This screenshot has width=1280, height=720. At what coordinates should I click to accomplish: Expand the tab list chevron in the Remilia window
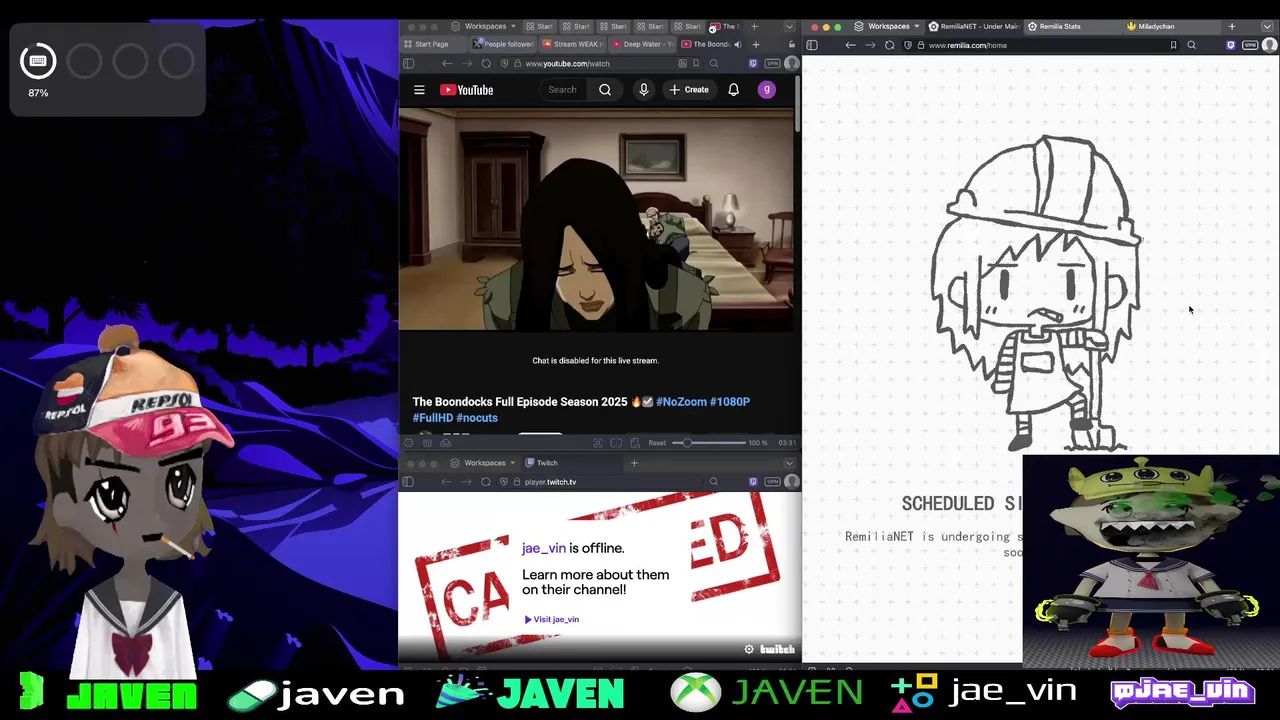pyautogui.click(x=1269, y=26)
